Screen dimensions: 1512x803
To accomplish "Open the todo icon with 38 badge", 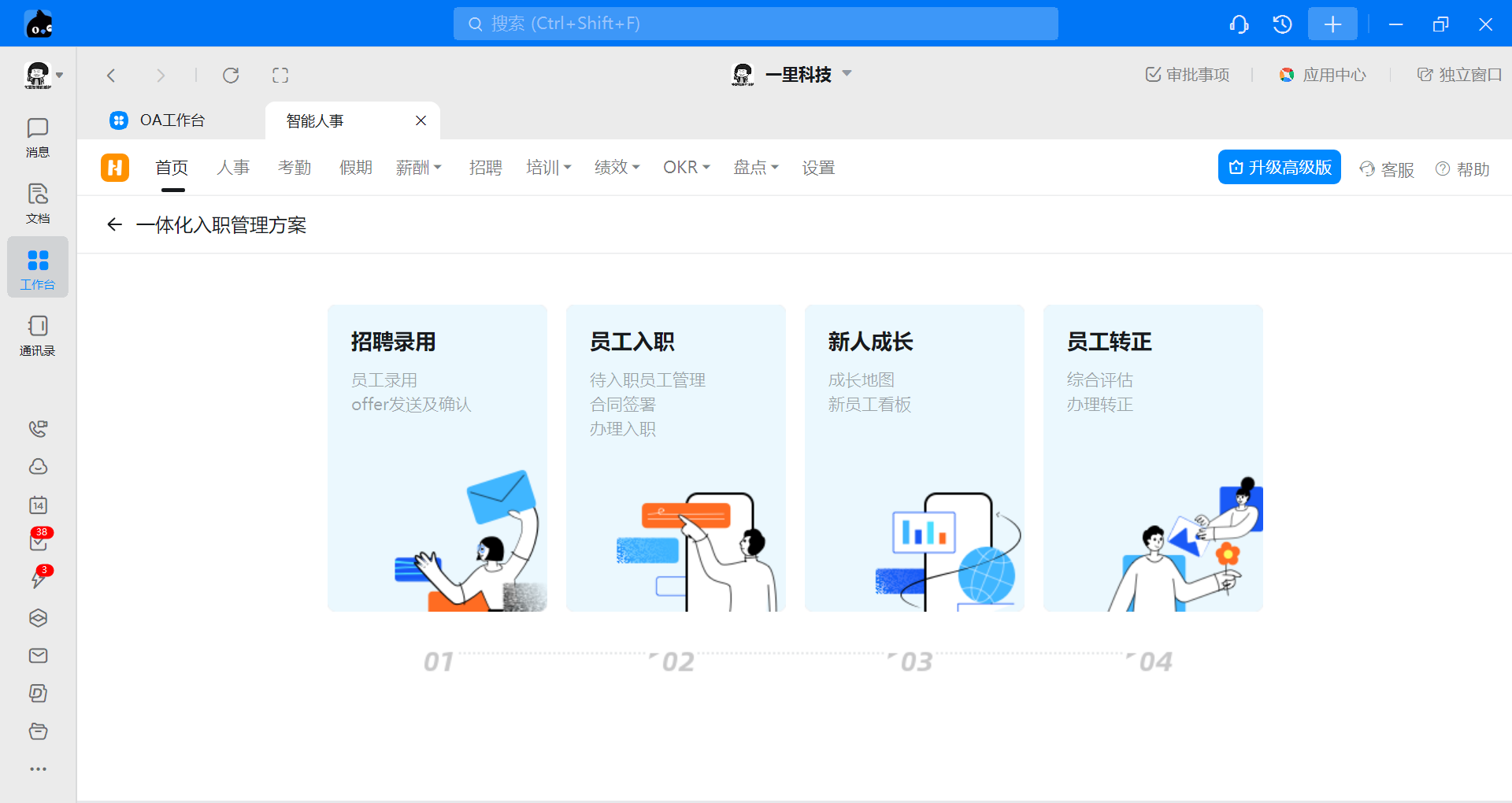I will click(38, 542).
